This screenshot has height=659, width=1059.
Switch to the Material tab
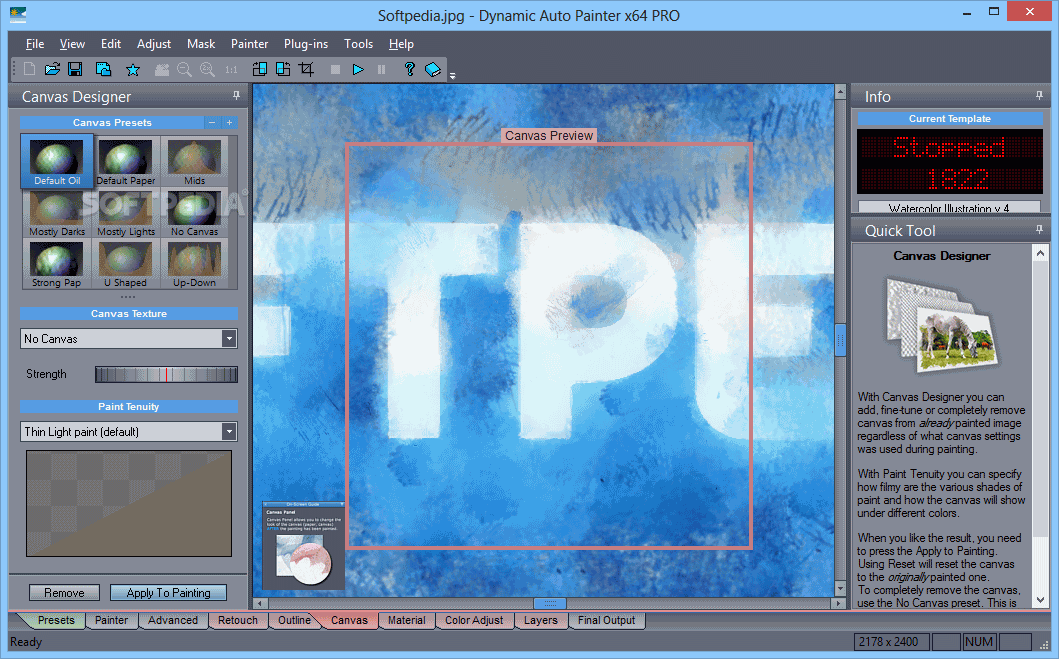point(407,621)
